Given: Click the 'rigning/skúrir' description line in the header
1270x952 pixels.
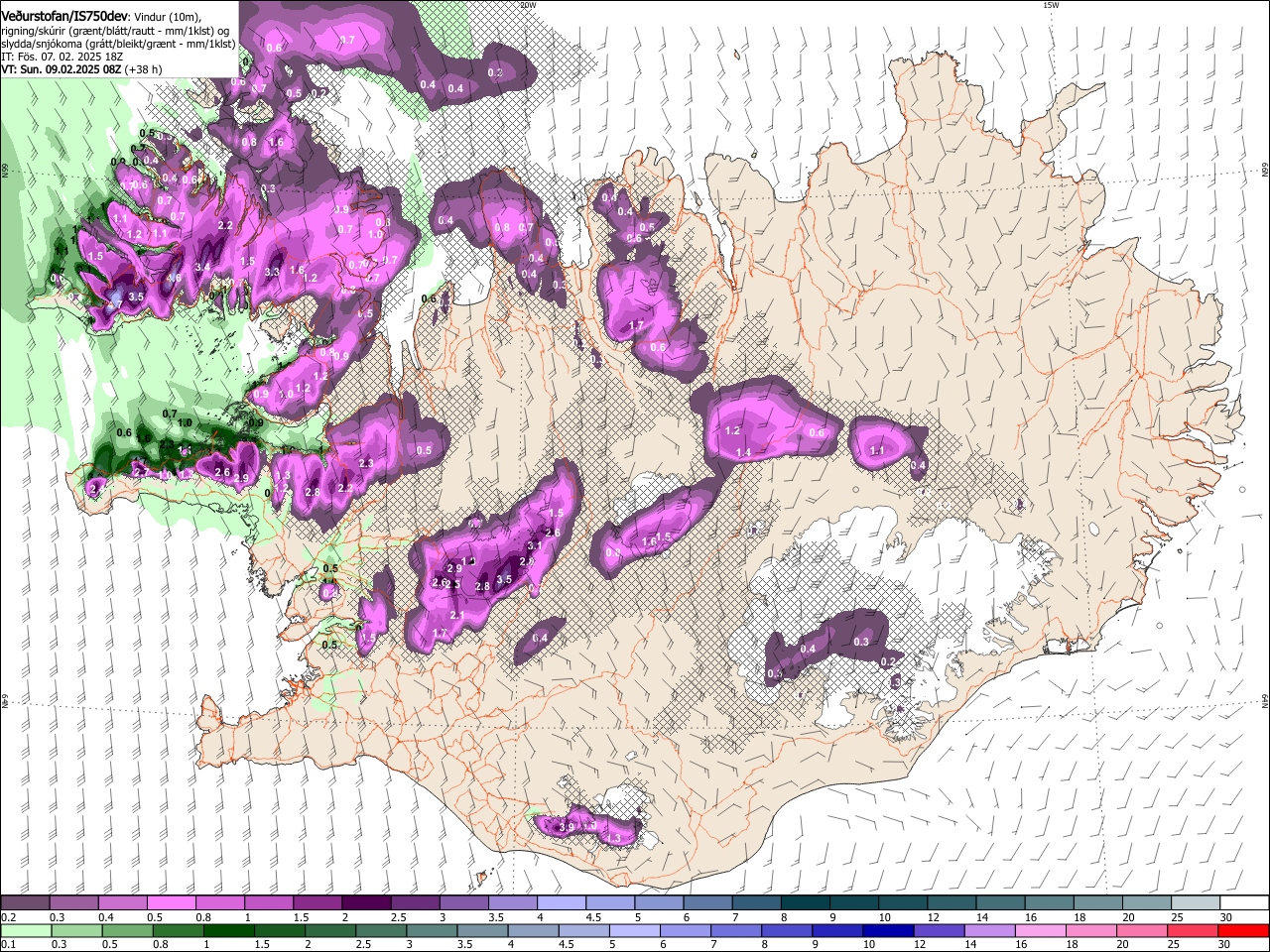Looking at the screenshot, I should tap(115, 31).
